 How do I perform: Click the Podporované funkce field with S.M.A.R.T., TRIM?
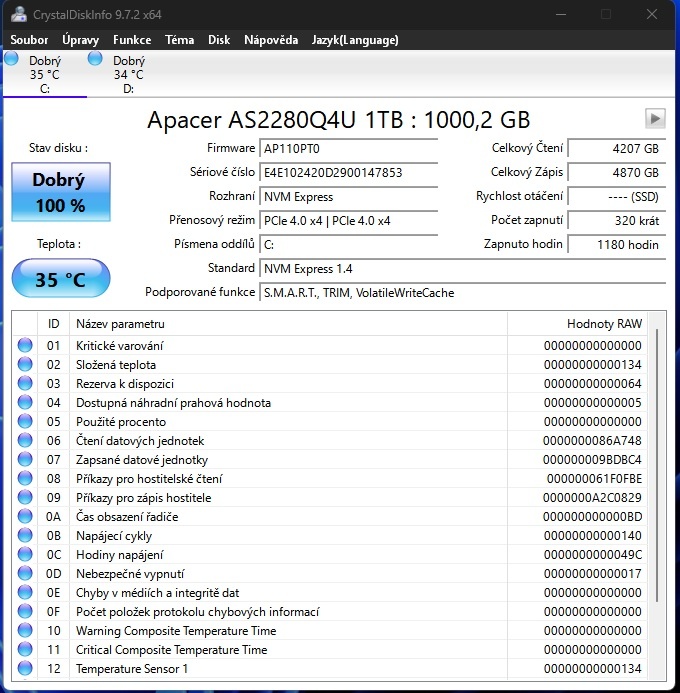point(463,293)
